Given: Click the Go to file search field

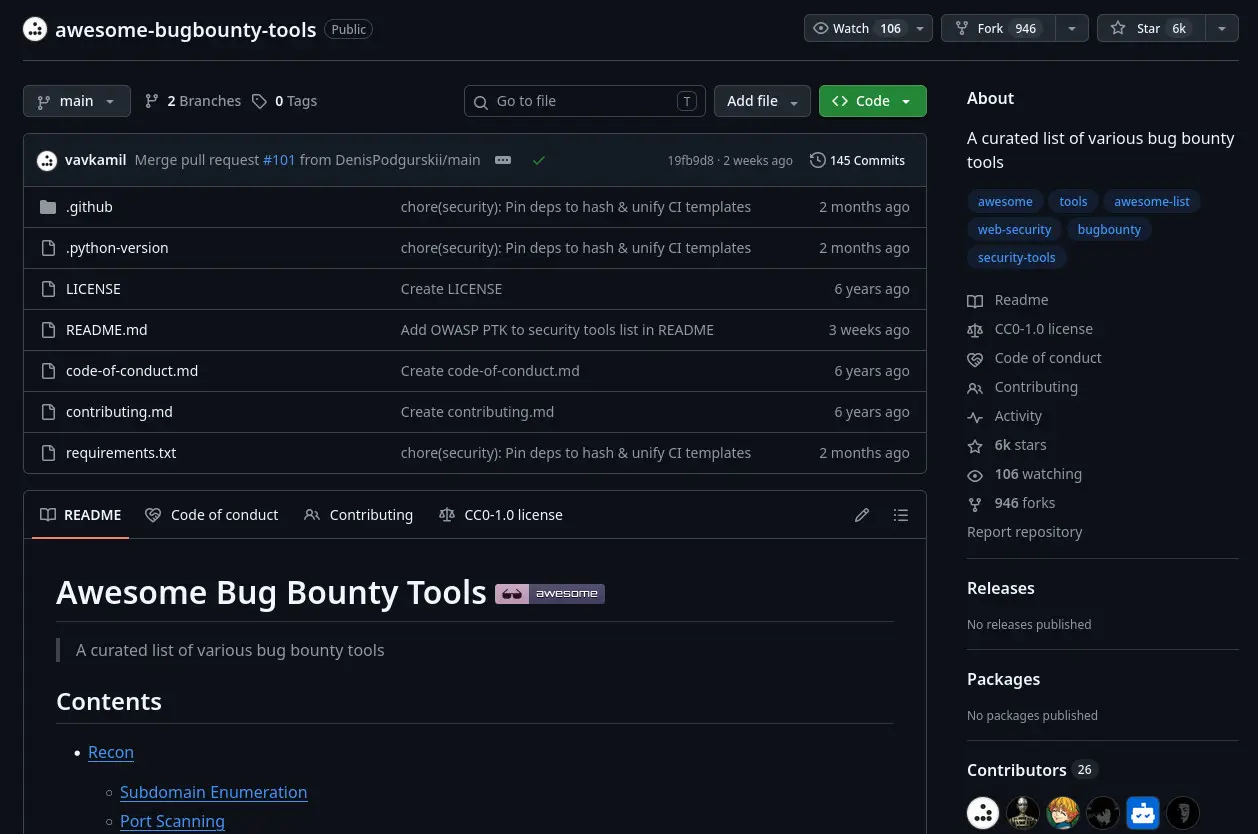Looking at the screenshot, I should click(x=585, y=101).
